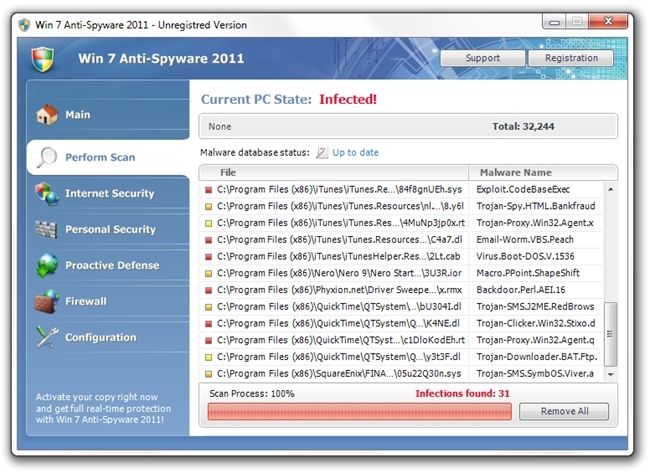Select the Trojan-Downloader.BAT.Ftp entry

click(x=537, y=357)
